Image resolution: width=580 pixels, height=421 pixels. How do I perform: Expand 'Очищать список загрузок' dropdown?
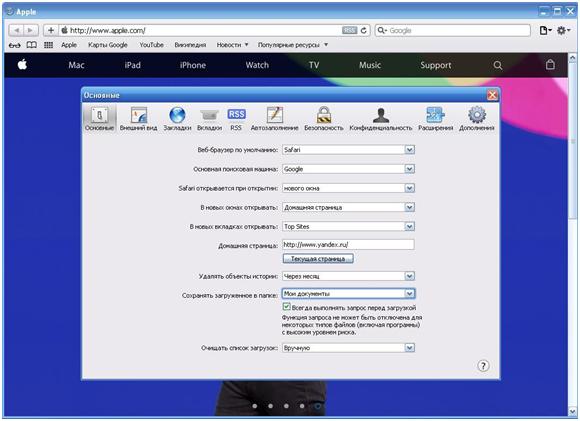click(348, 348)
